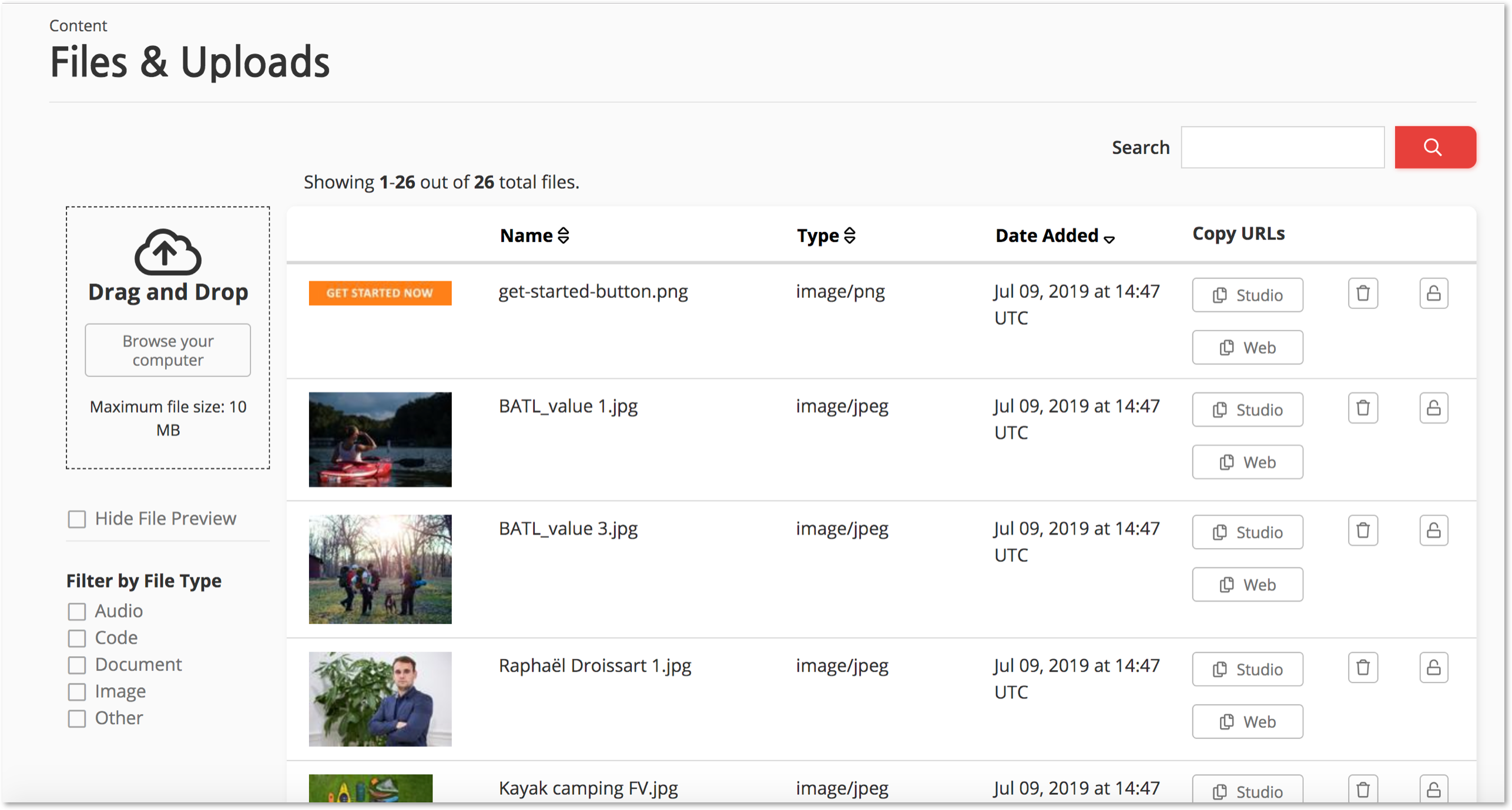Sort files using the Name column arrows
1512x810 pixels.
tap(564, 235)
